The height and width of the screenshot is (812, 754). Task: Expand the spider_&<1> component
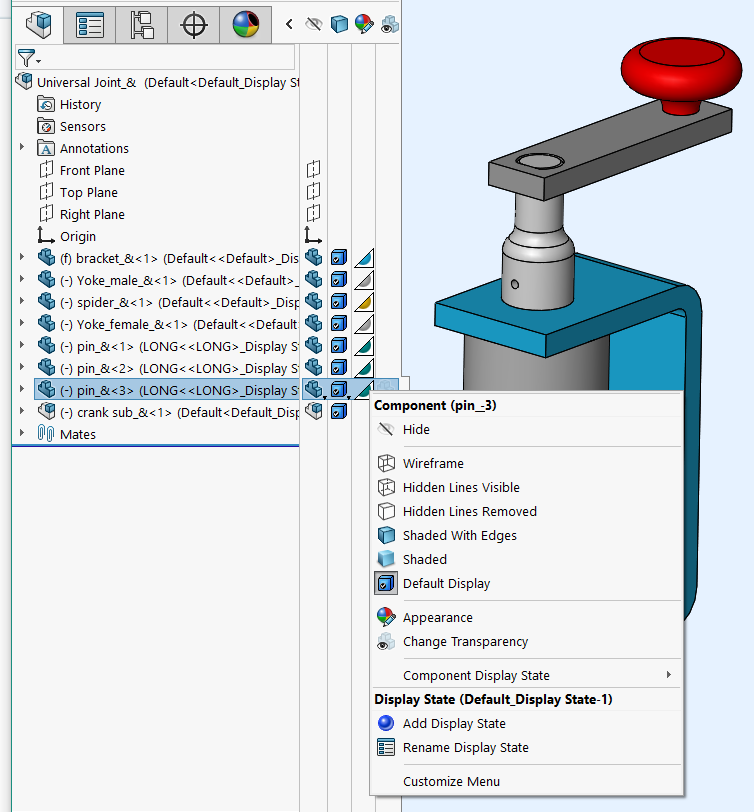click(x=22, y=301)
